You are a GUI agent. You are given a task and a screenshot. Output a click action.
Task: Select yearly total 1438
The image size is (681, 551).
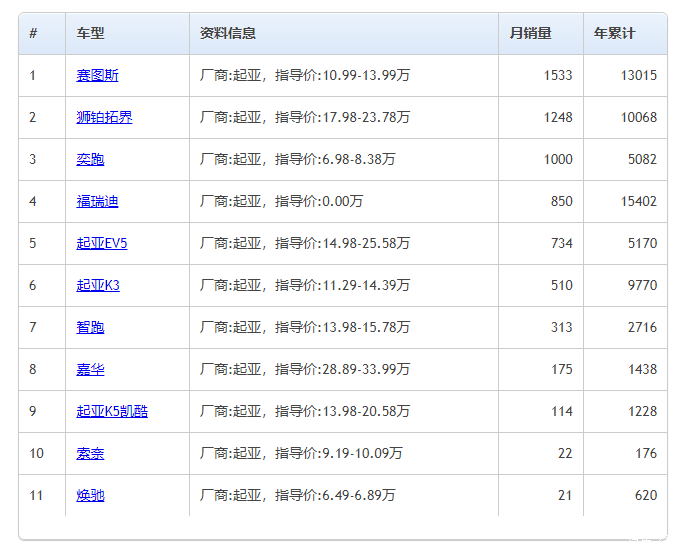click(x=642, y=370)
